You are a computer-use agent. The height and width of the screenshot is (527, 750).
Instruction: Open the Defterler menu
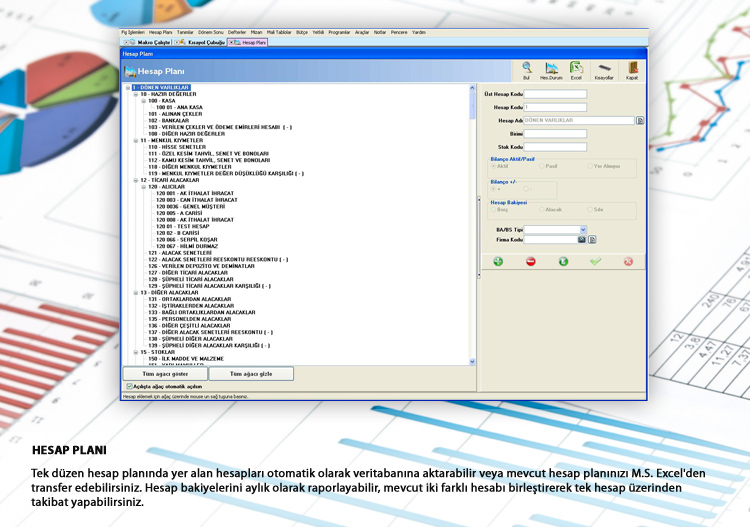tap(235, 32)
